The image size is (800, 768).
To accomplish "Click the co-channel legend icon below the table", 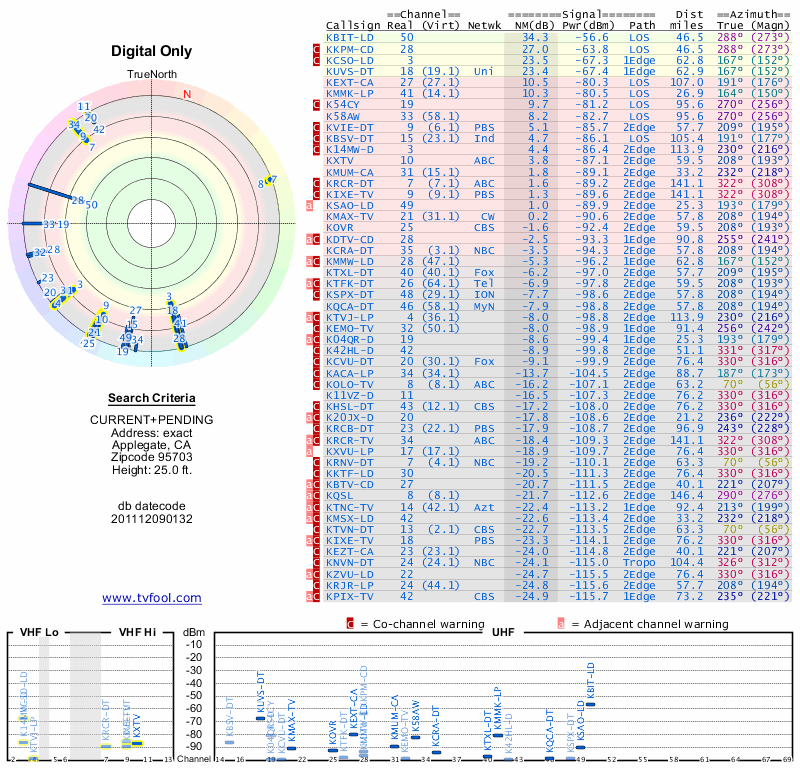I will pos(351,624).
